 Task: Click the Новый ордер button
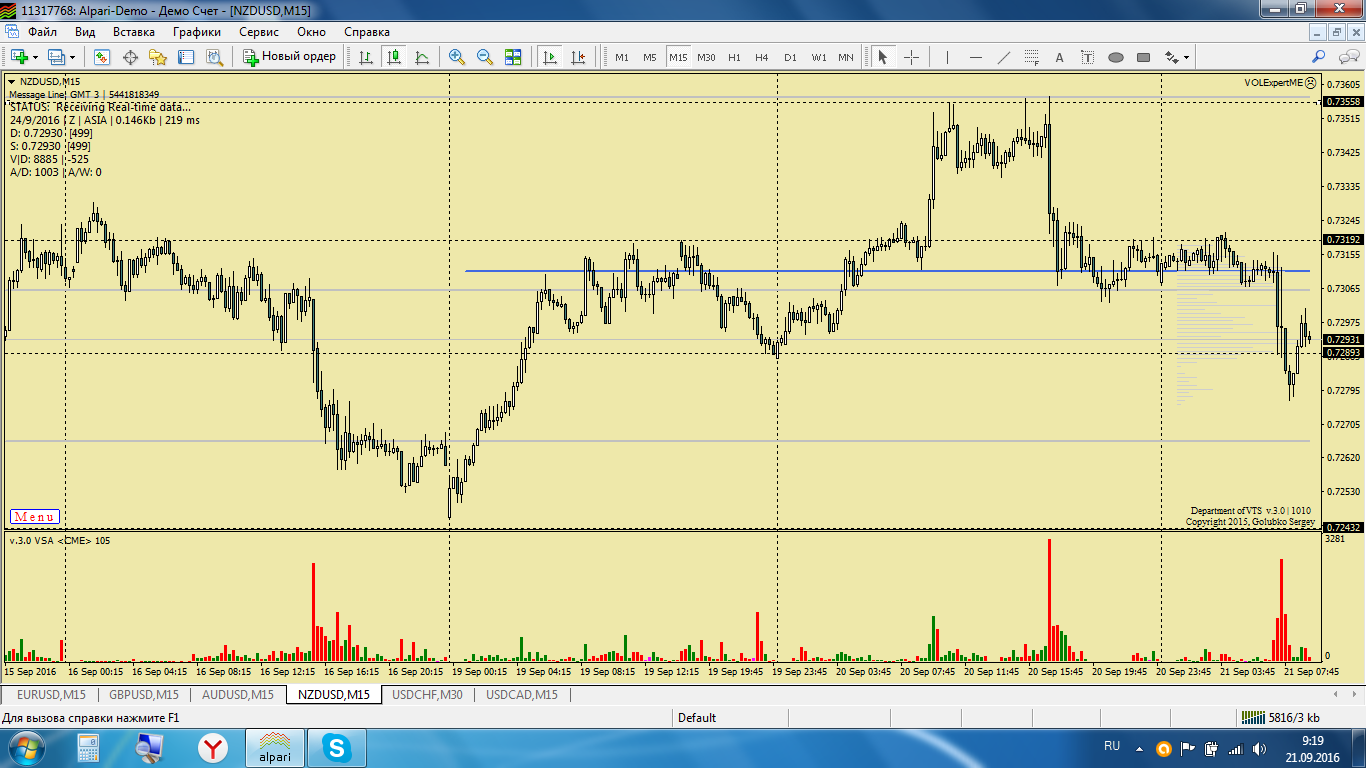point(290,57)
